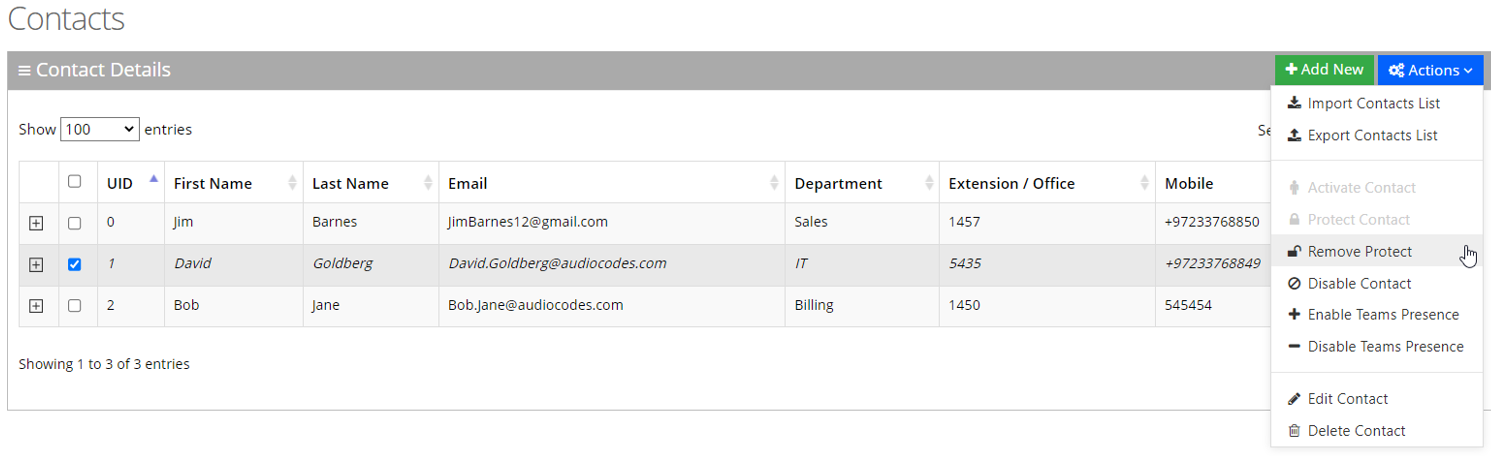Screen dimensions: 1491x456
Task: Check the box for Jim Barnes
Action: pyautogui.click(x=74, y=223)
